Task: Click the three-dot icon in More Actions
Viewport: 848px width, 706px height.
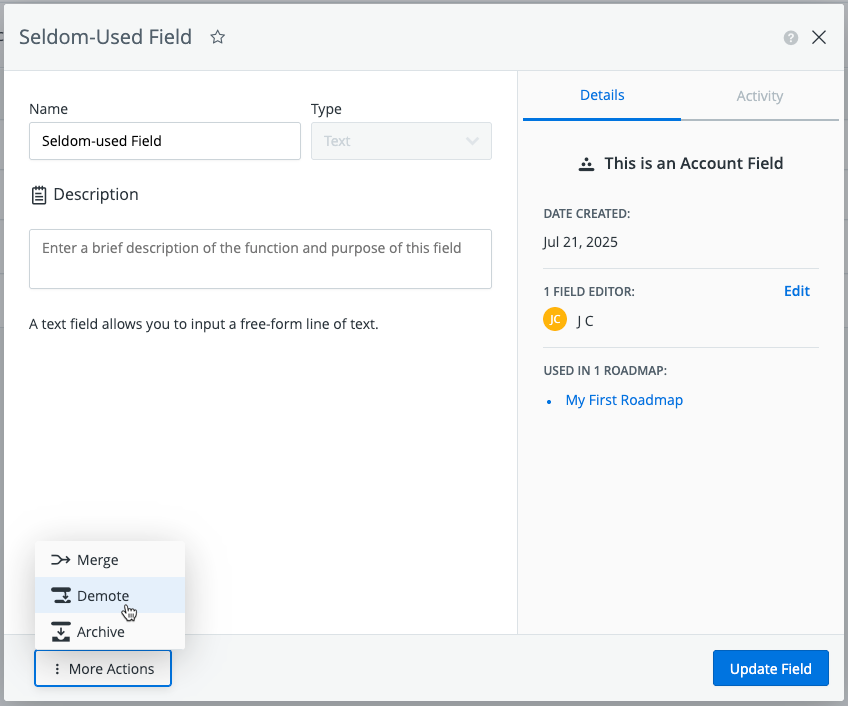Action: 57,669
